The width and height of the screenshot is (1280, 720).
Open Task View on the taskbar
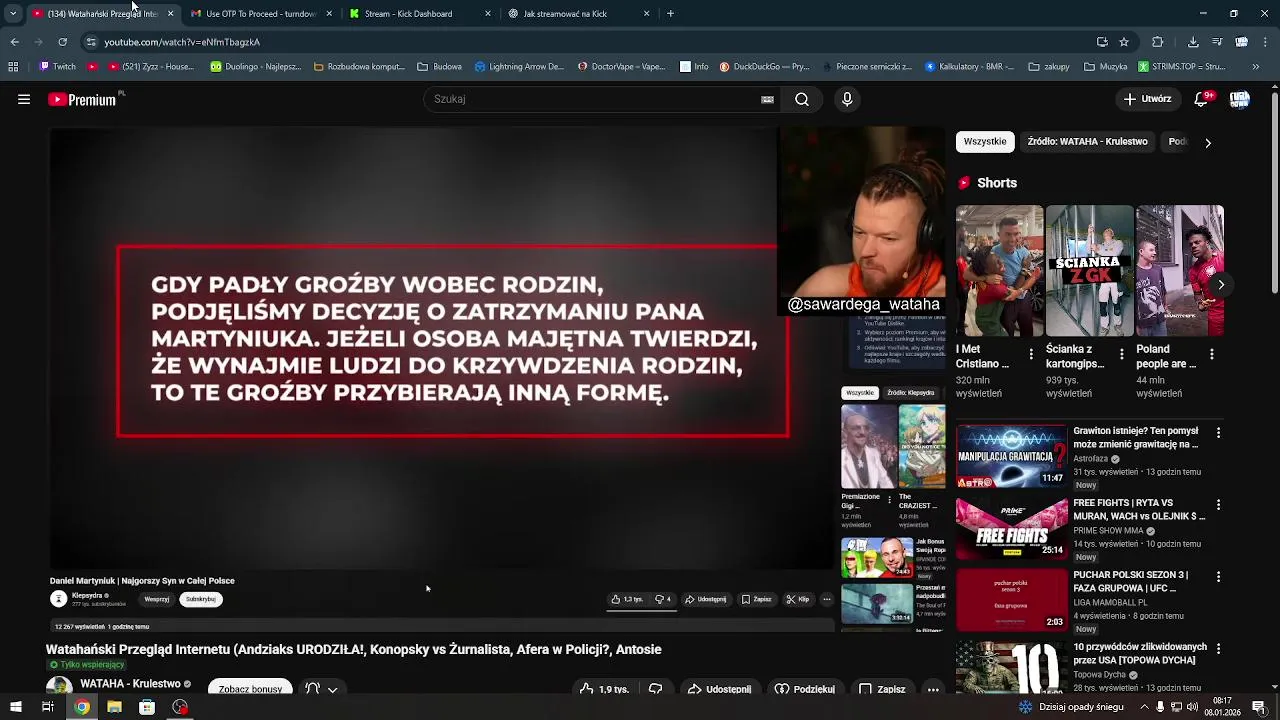pyautogui.click(x=47, y=707)
